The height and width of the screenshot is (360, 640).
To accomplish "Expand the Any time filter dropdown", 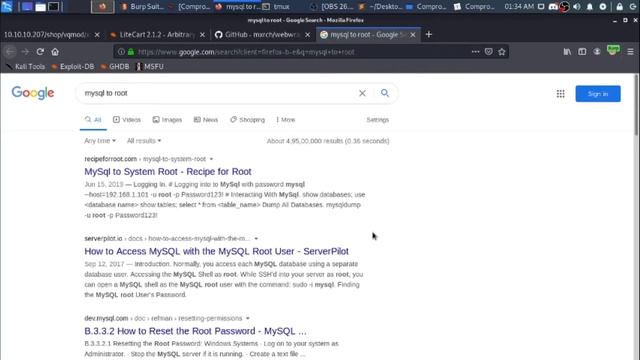I will pyautogui.click(x=100, y=140).
